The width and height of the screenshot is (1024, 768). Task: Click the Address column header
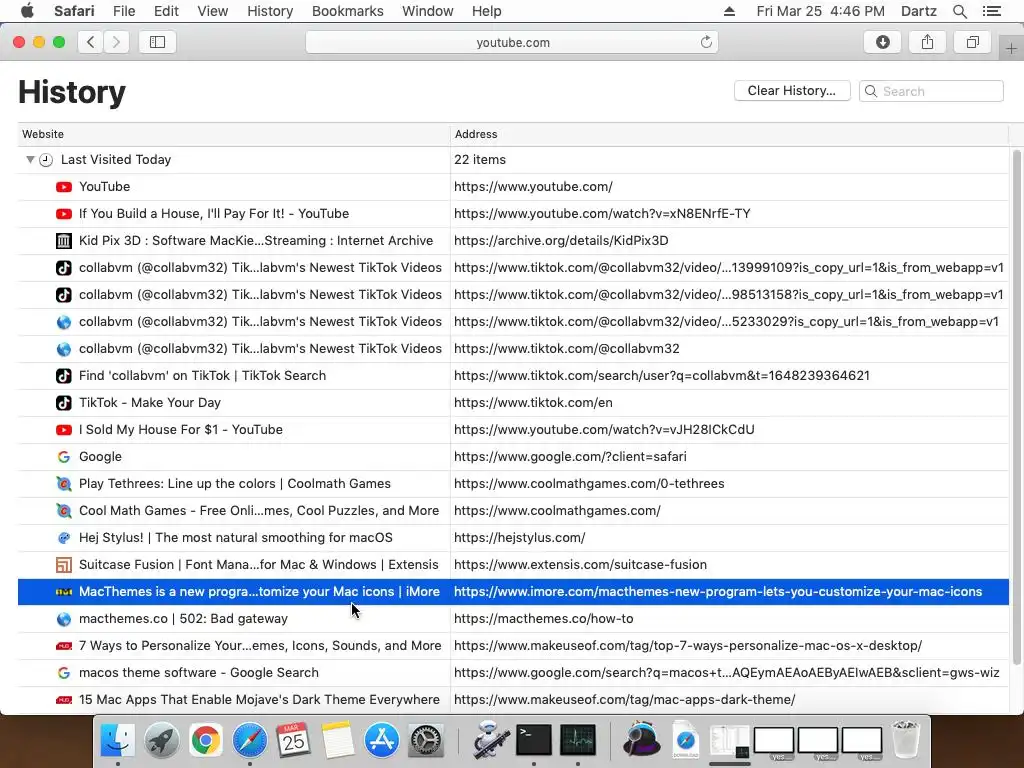tap(729, 134)
